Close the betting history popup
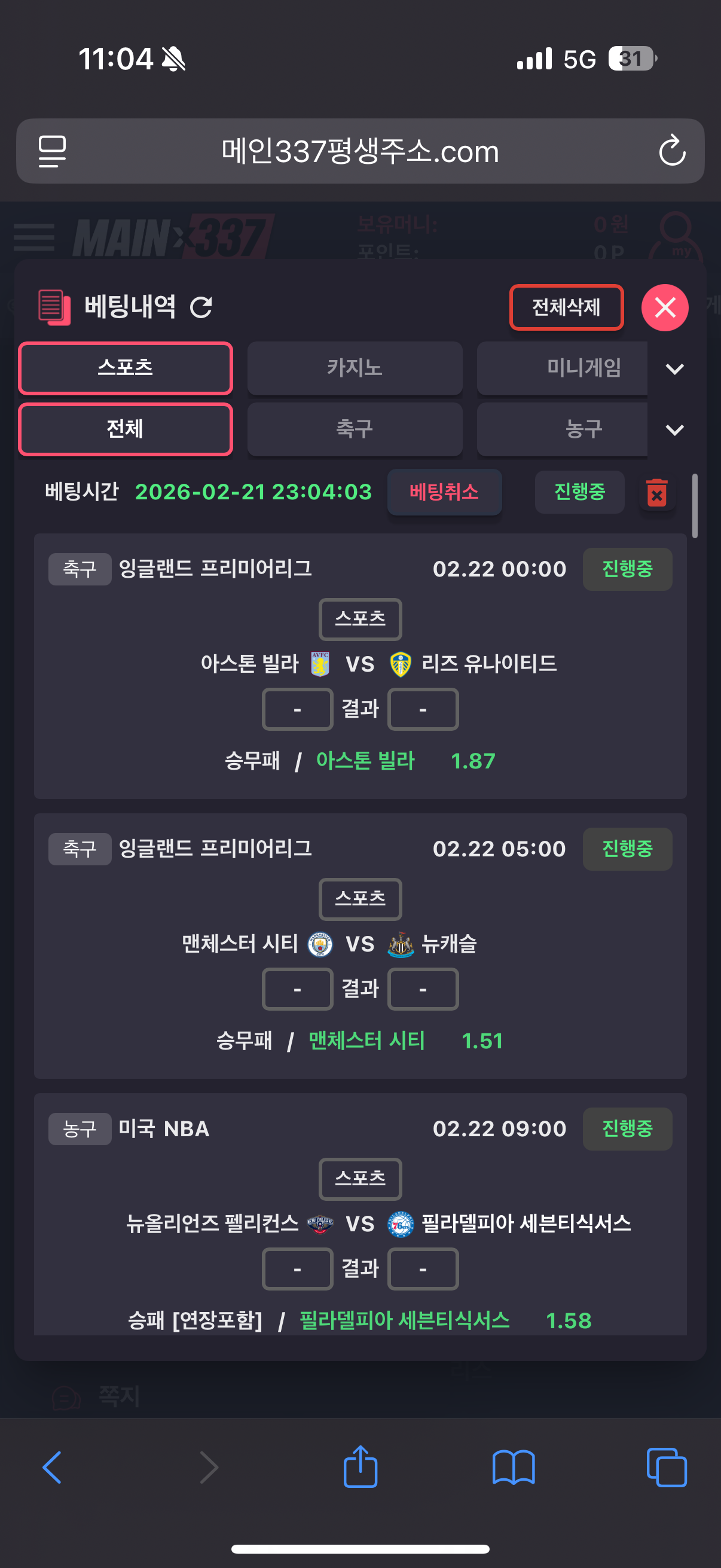Viewport: 721px width, 1568px height. (x=664, y=307)
